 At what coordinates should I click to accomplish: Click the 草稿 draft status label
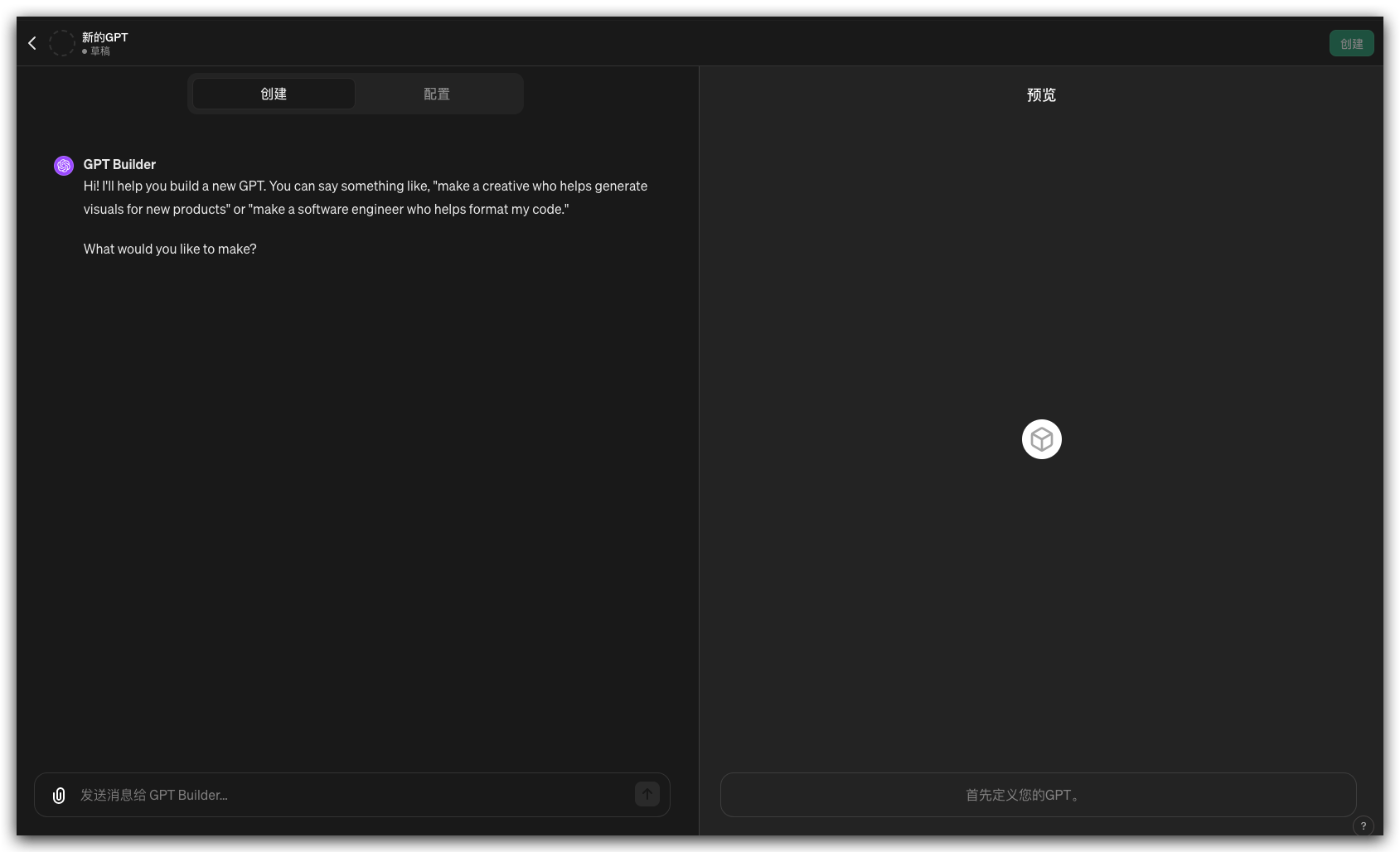[x=100, y=51]
